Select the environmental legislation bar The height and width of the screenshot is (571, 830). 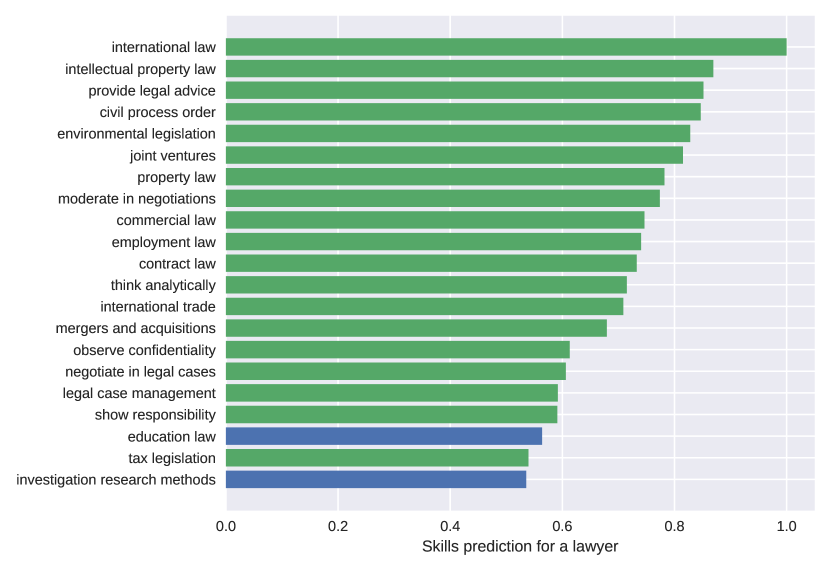(x=458, y=134)
